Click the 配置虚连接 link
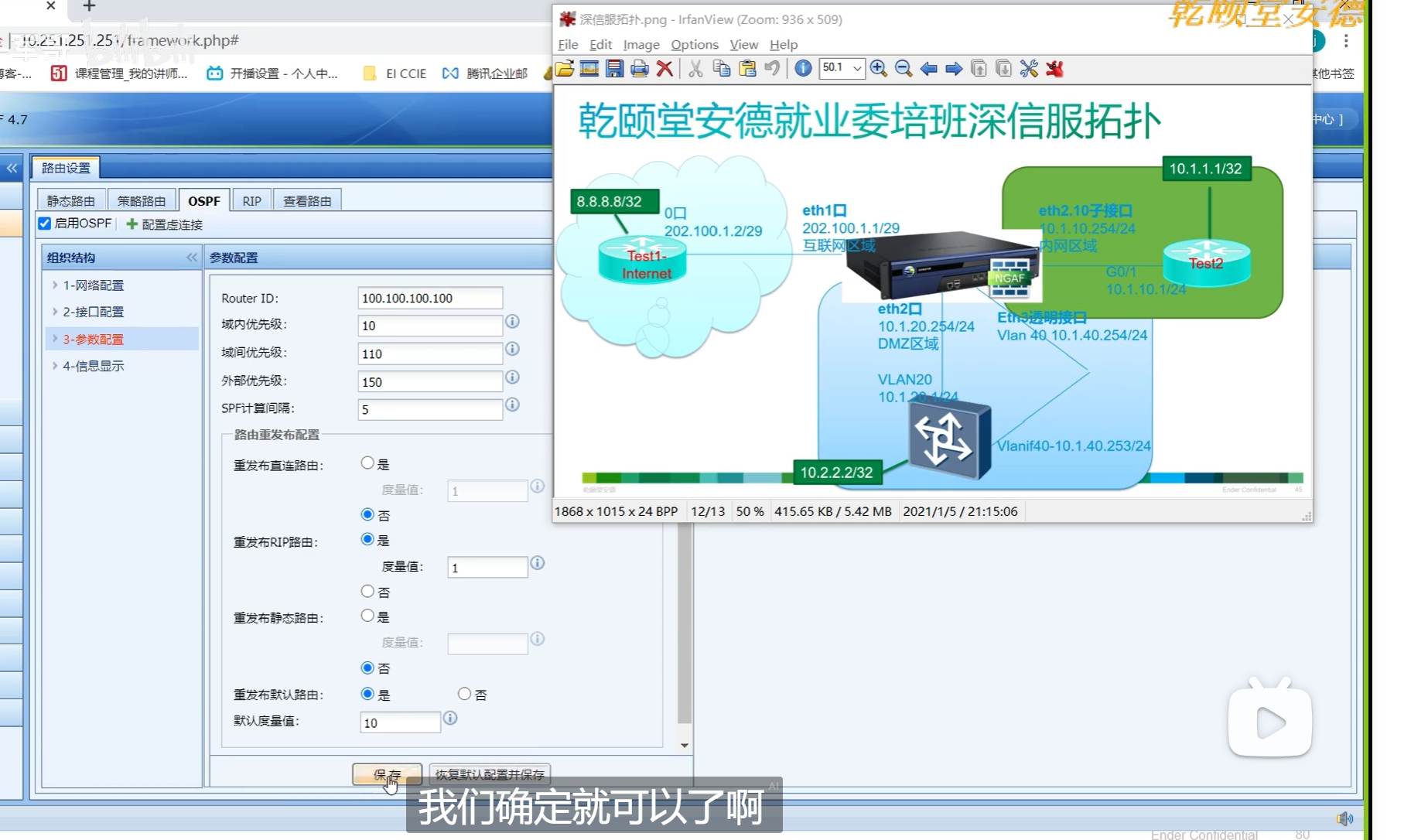 pyautogui.click(x=165, y=224)
